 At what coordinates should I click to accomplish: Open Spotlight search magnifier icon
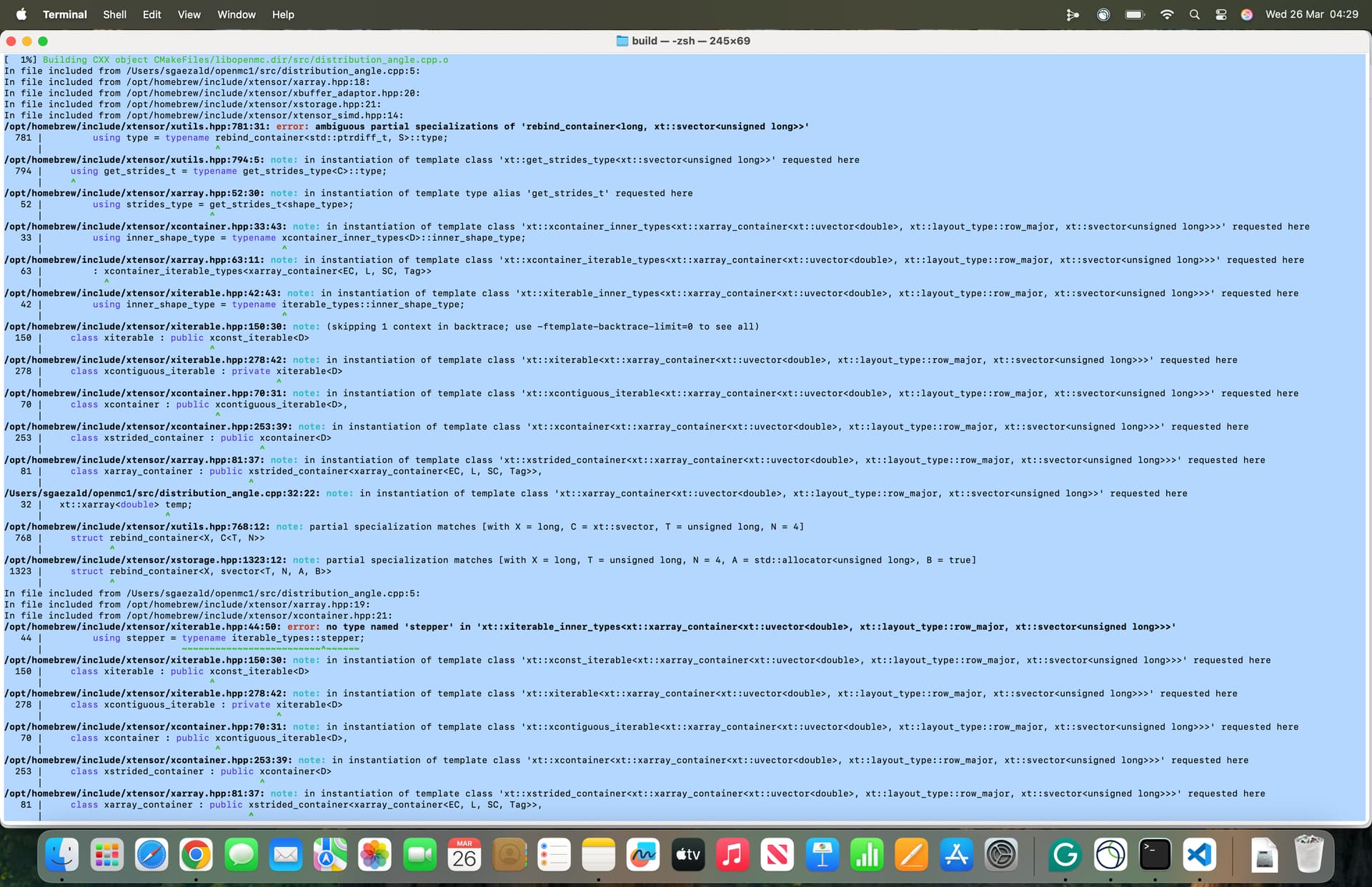tap(1194, 14)
